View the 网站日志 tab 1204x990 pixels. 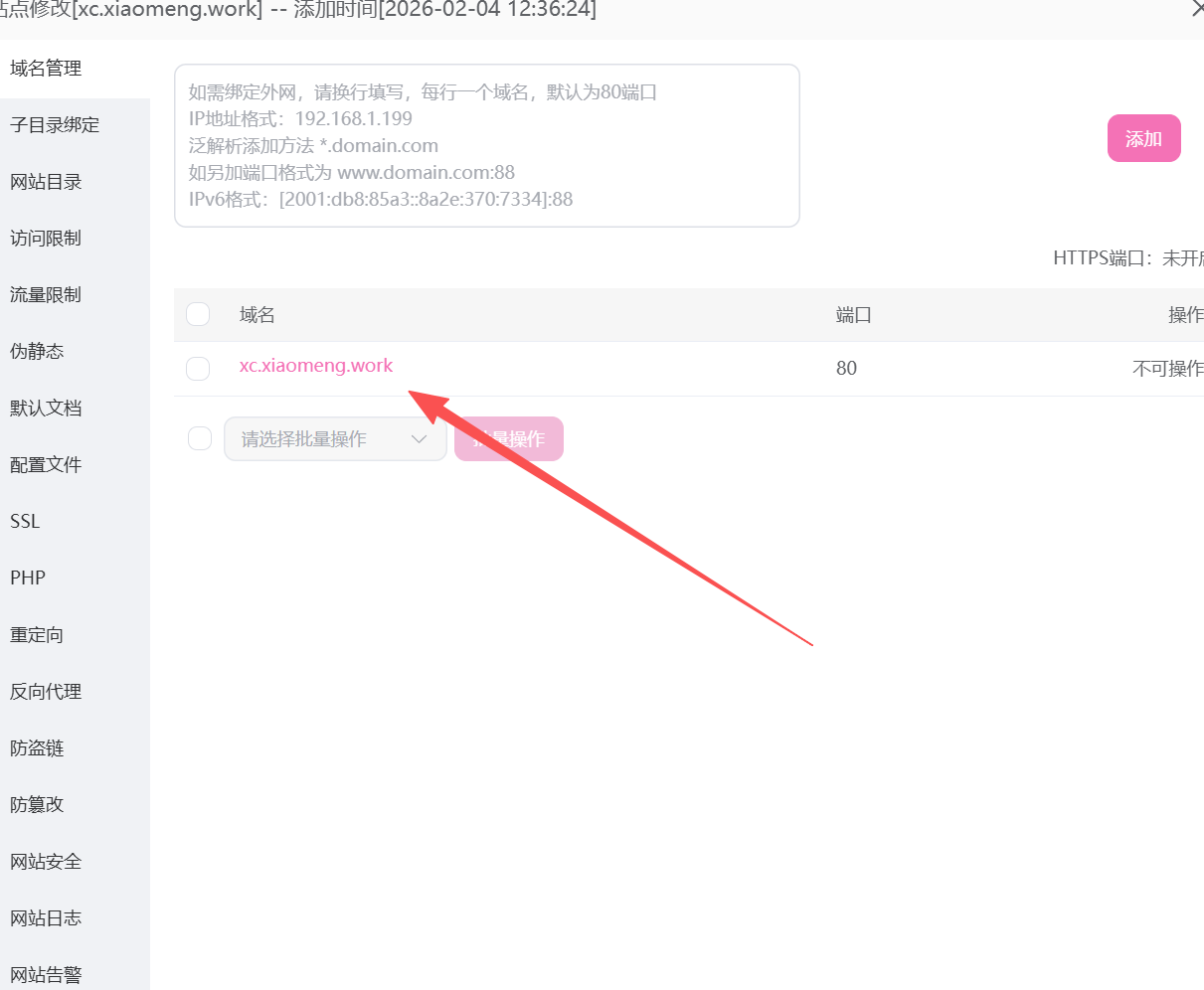46,918
